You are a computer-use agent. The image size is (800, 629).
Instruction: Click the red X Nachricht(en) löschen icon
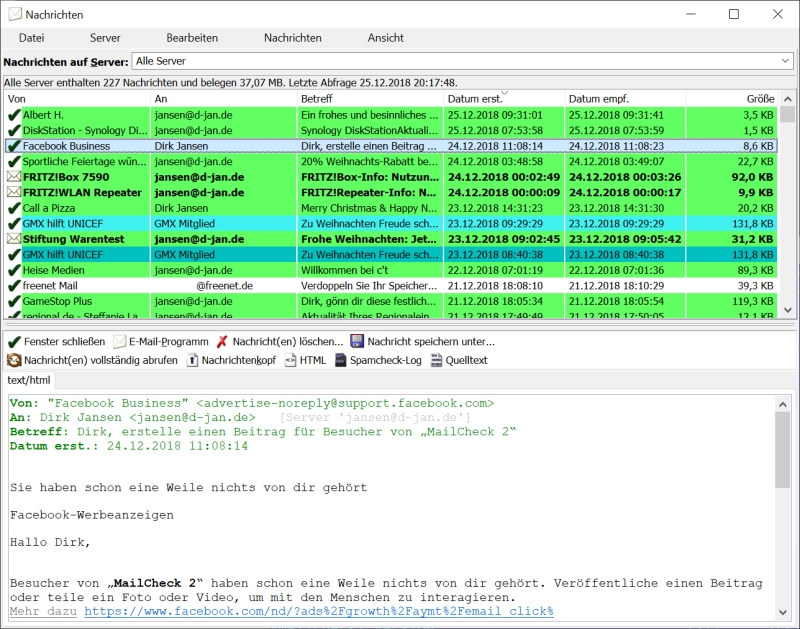(222, 342)
